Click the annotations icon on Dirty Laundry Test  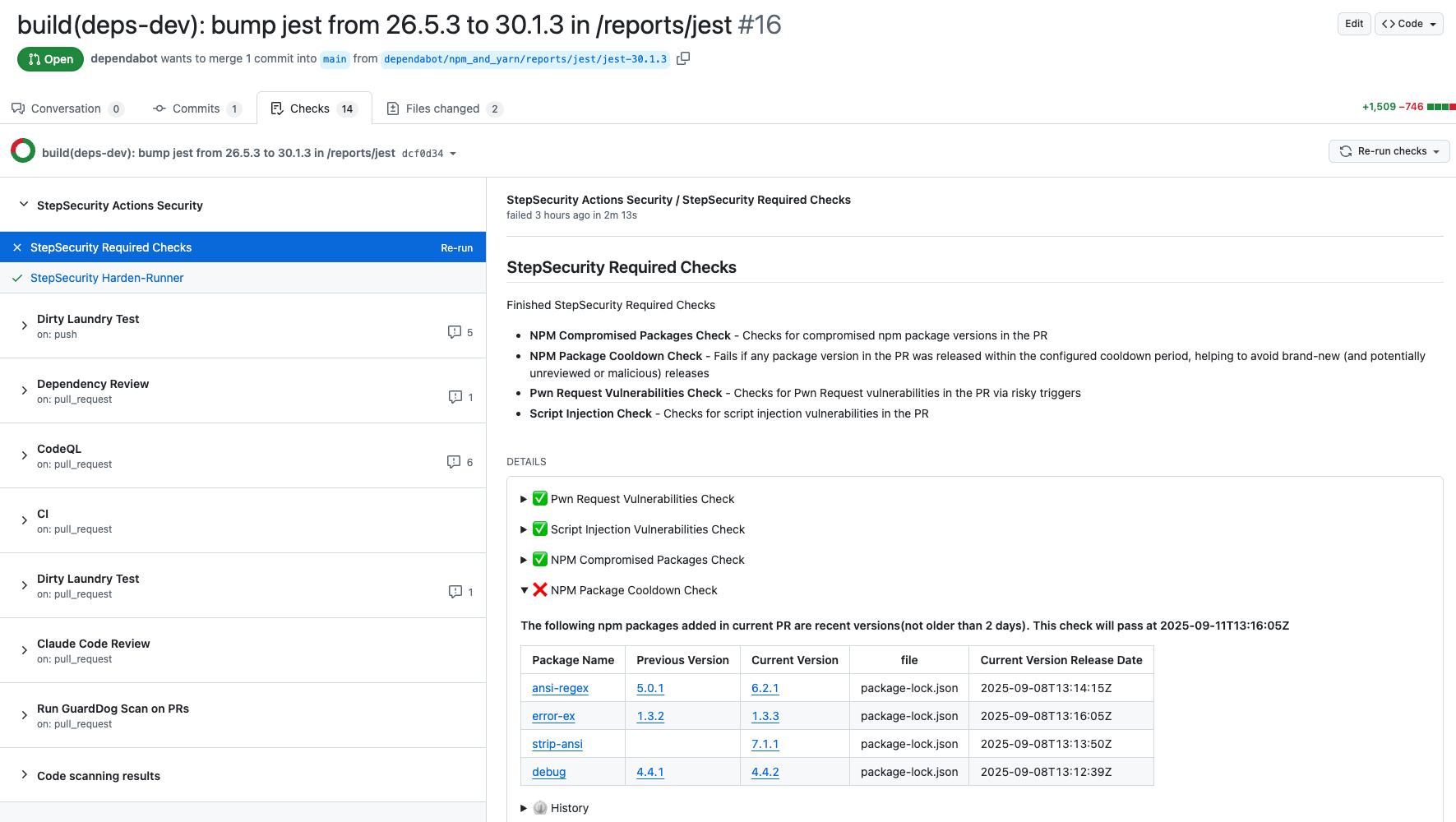click(454, 331)
